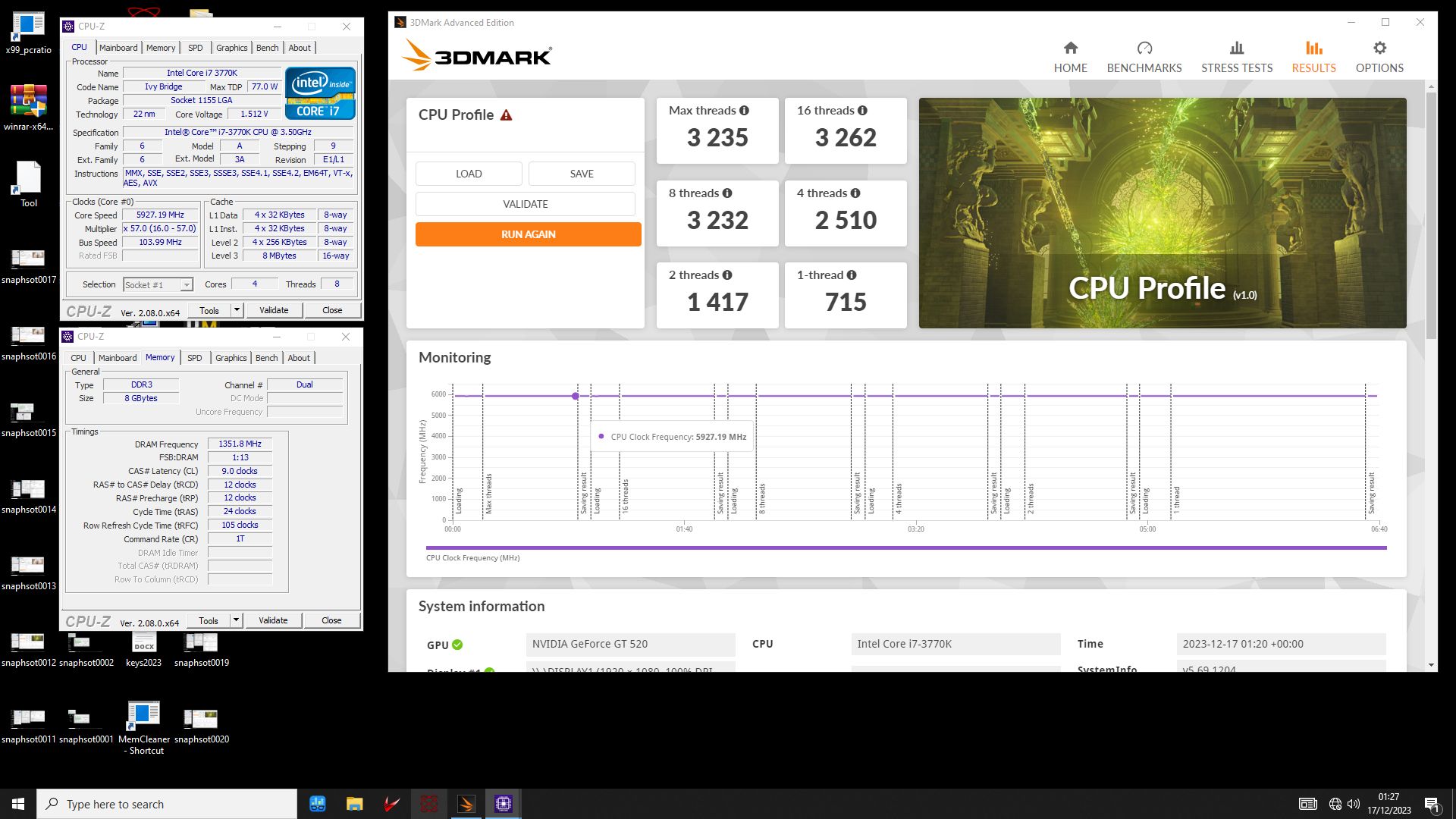
Task: Select the keys2023 document icon
Action: pos(143,649)
